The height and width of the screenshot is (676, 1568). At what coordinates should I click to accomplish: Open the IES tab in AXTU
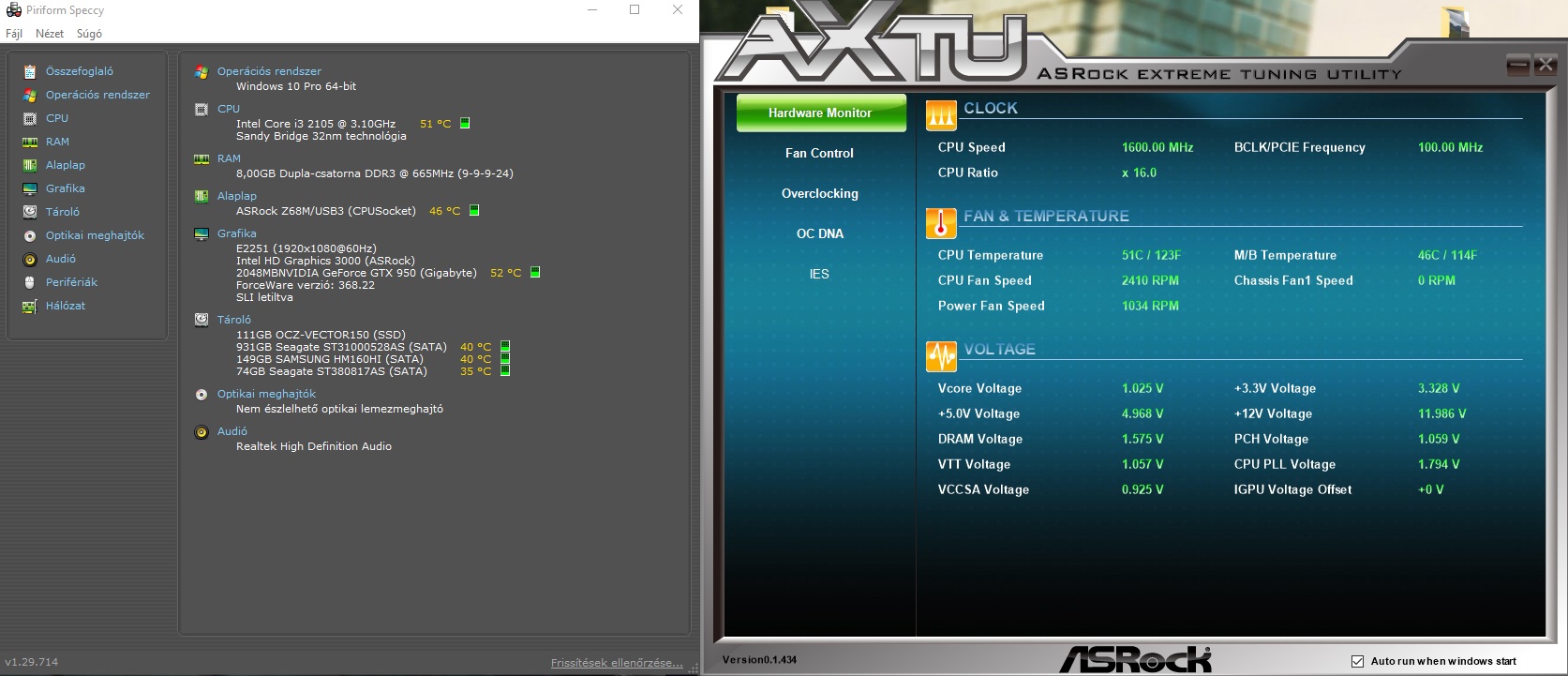pos(819,274)
